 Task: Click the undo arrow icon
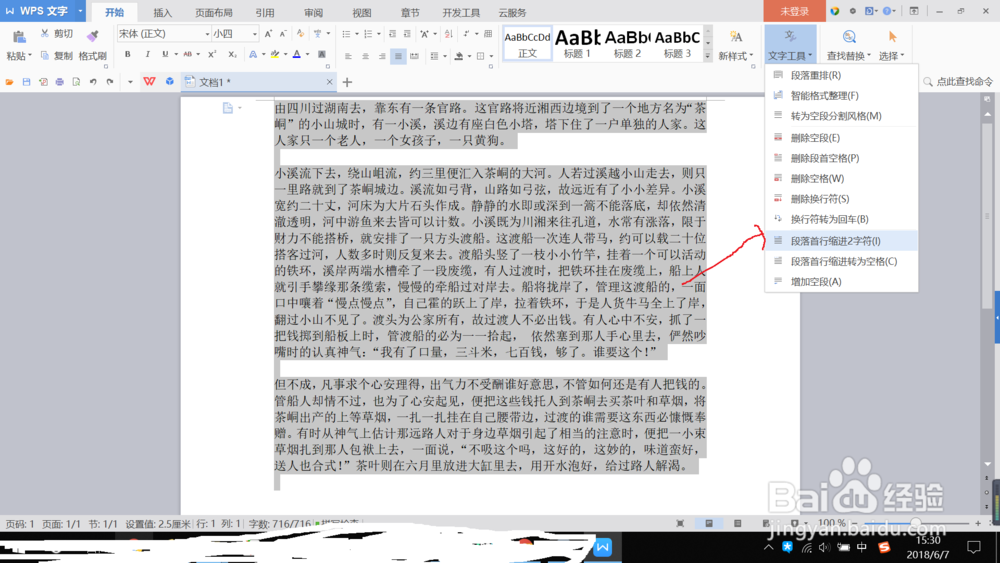[93, 82]
